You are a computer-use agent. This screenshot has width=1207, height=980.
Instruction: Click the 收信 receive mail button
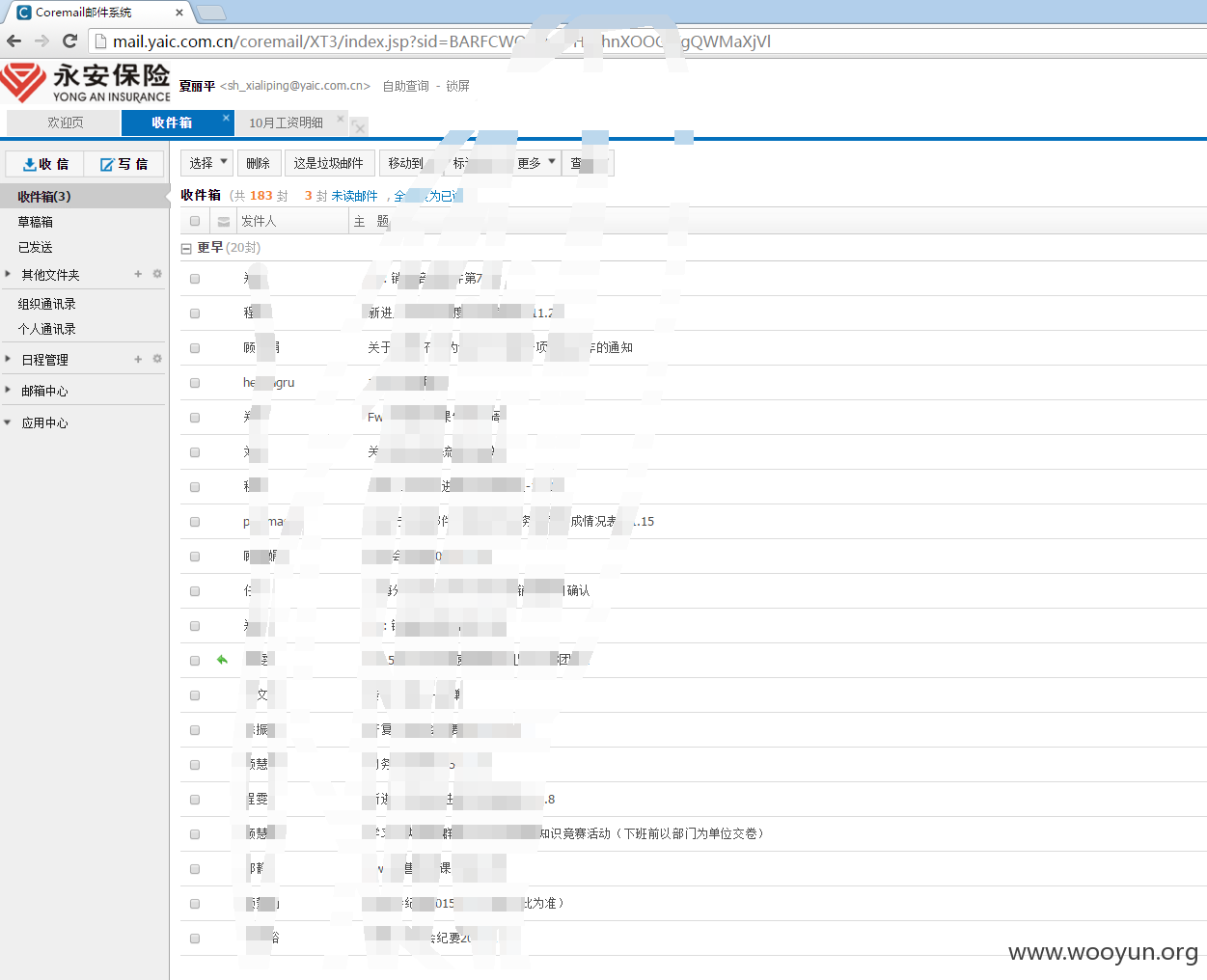coord(45,164)
